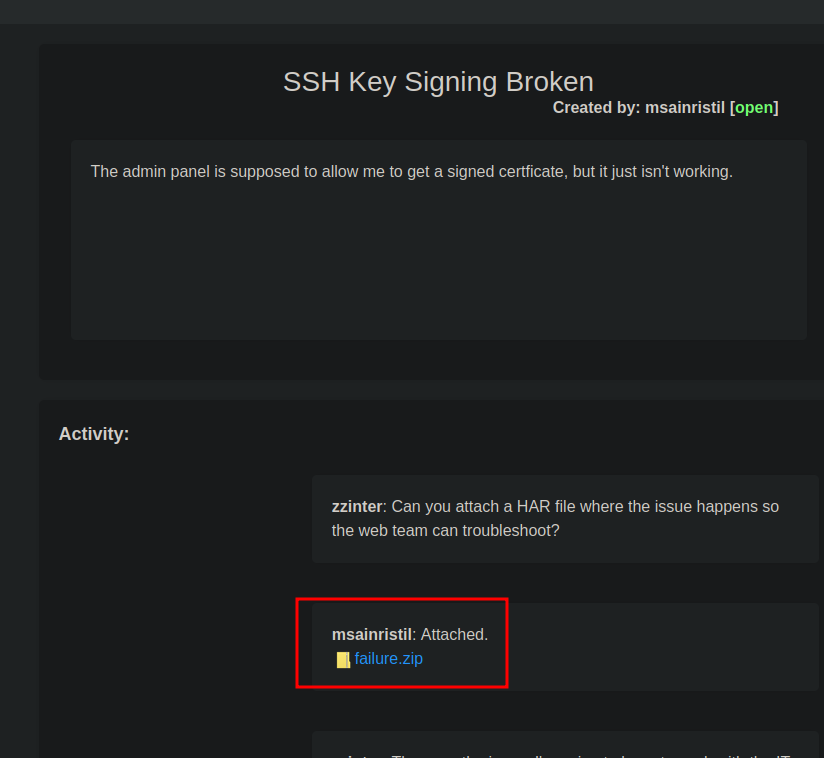Click the green open status label
The height and width of the screenshot is (758, 824).
coord(754,107)
